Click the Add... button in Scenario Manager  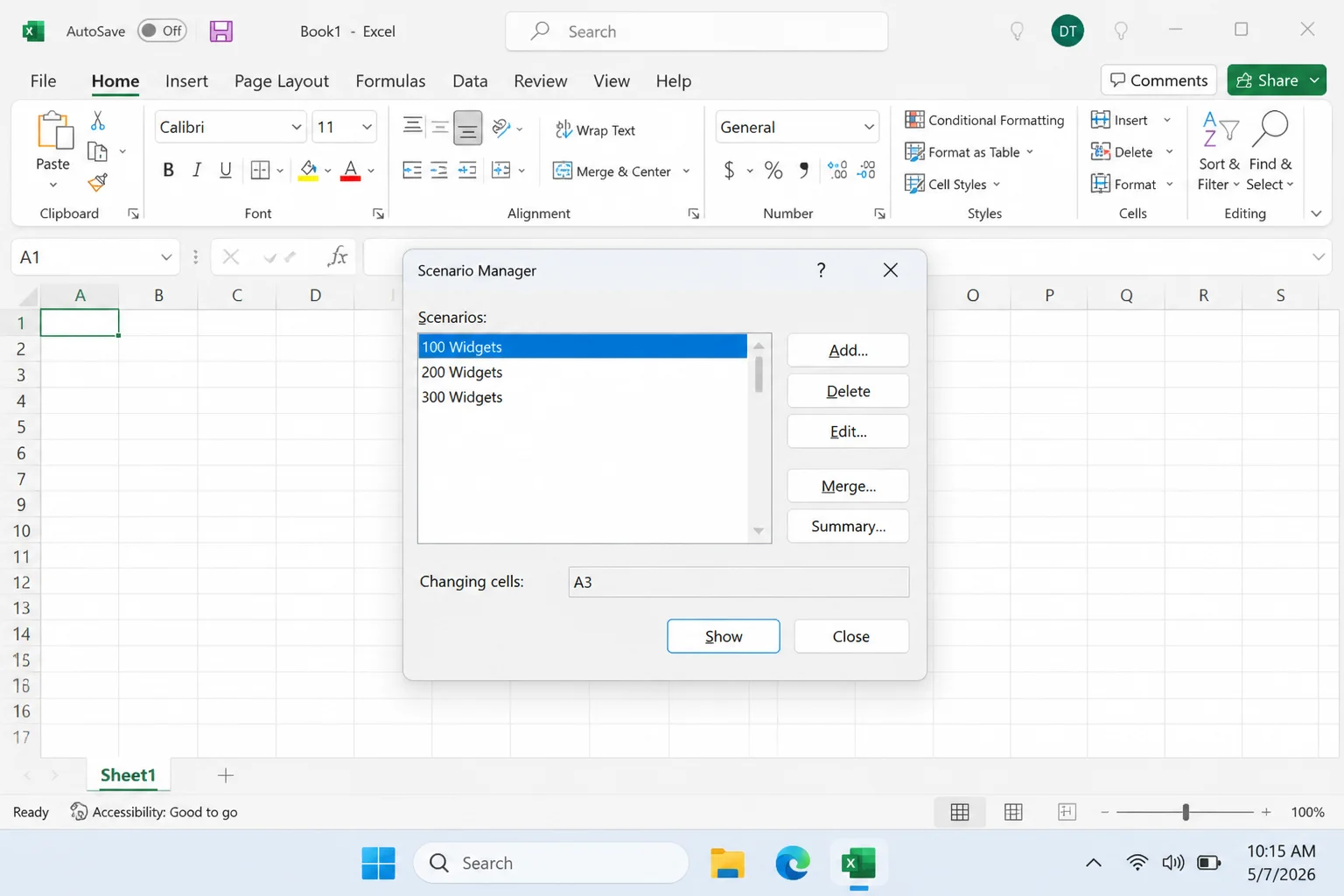(x=848, y=351)
